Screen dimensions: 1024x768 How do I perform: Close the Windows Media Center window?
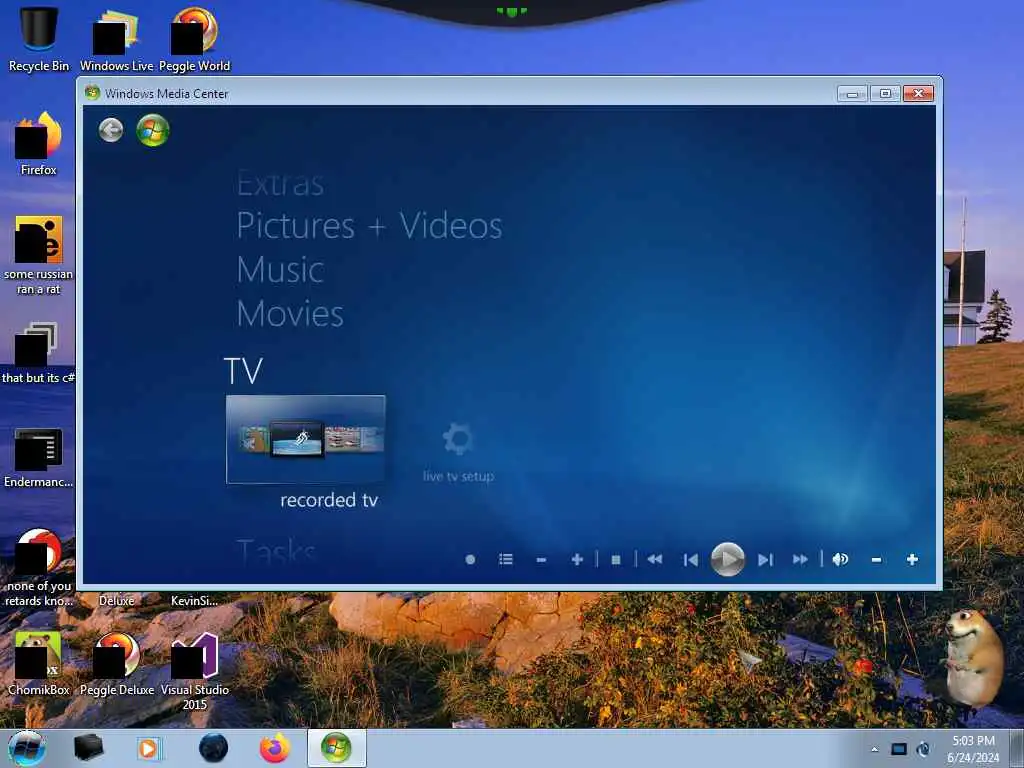click(x=918, y=94)
